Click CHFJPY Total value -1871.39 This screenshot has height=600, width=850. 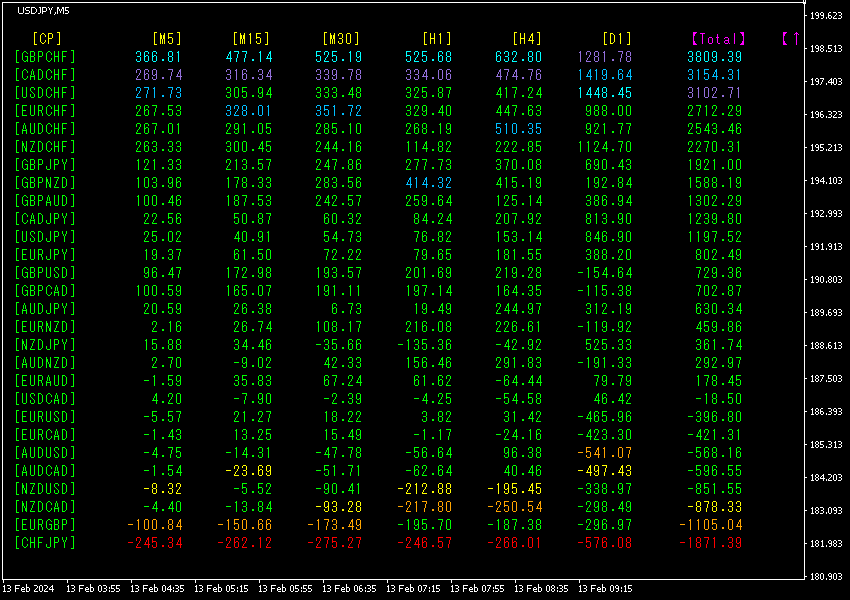[x=710, y=543]
